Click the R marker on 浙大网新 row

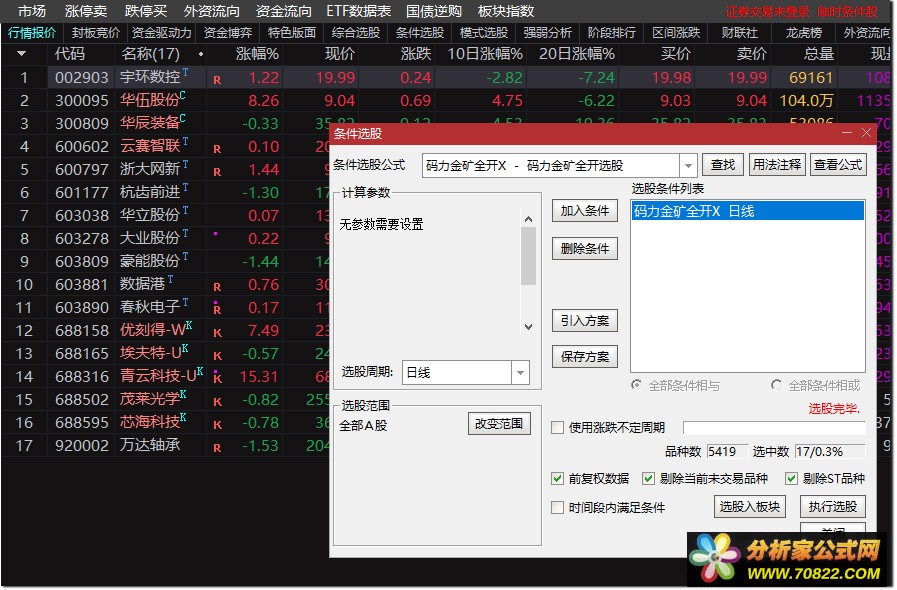(x=217, y=172)
